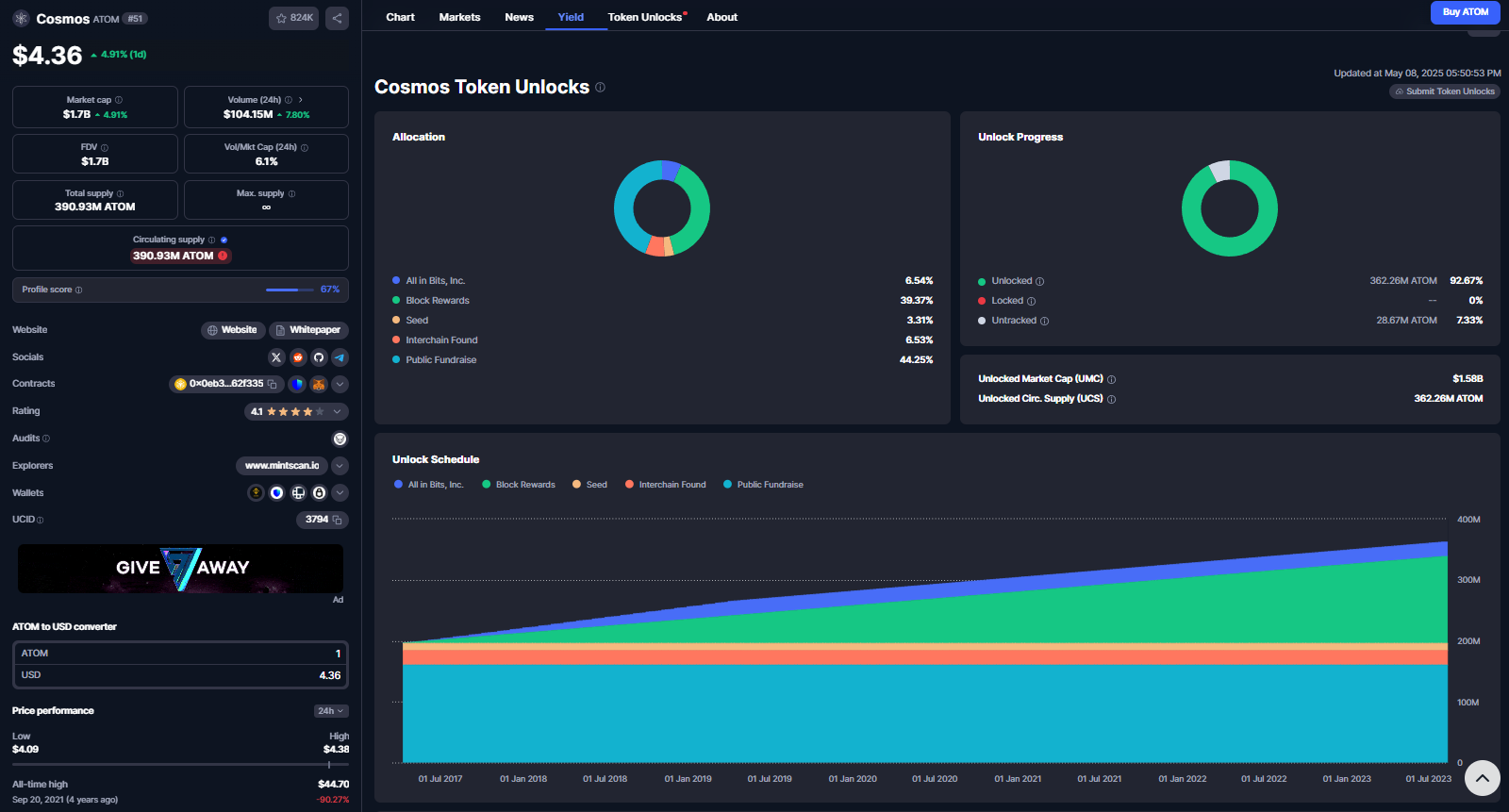Screen dimensions: 1509x812
Task: Click the Public Fundraise allocation color dot
Action: point(396,360)
